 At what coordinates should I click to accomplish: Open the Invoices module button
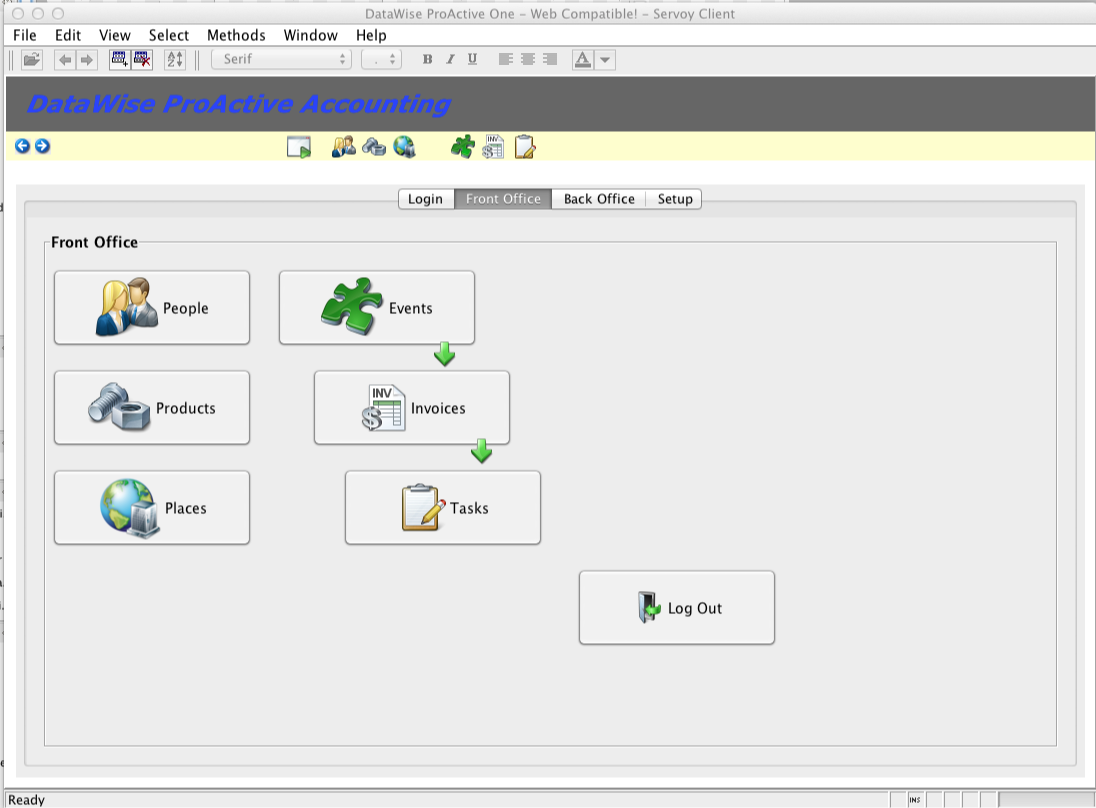coord(412,407)
